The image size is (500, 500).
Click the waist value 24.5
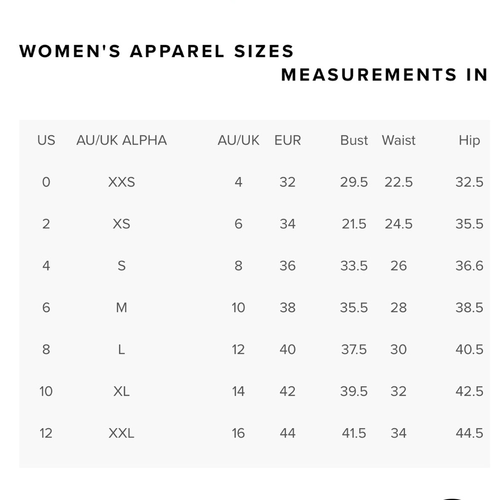tap(399, 224)
